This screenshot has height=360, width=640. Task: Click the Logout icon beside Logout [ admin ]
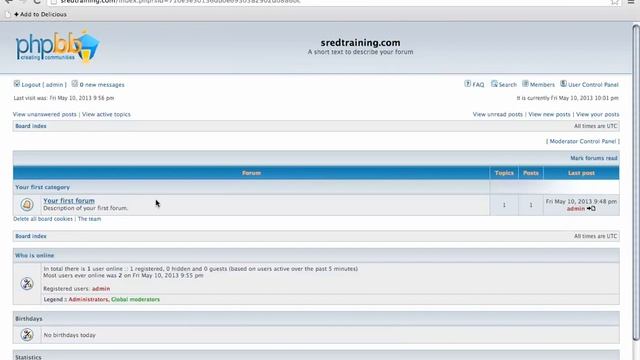coord(17,84)
